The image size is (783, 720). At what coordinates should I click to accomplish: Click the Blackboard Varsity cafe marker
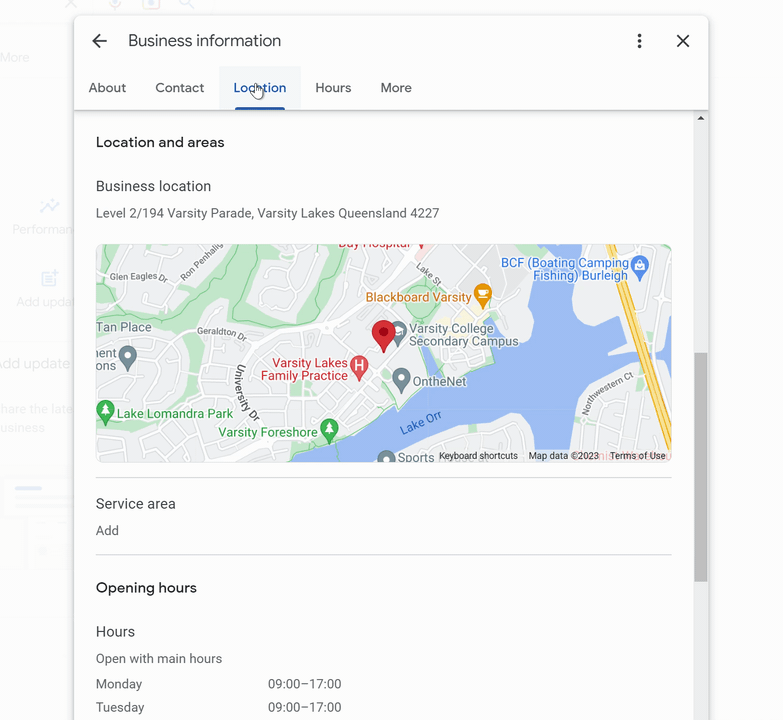pos(482,295)
